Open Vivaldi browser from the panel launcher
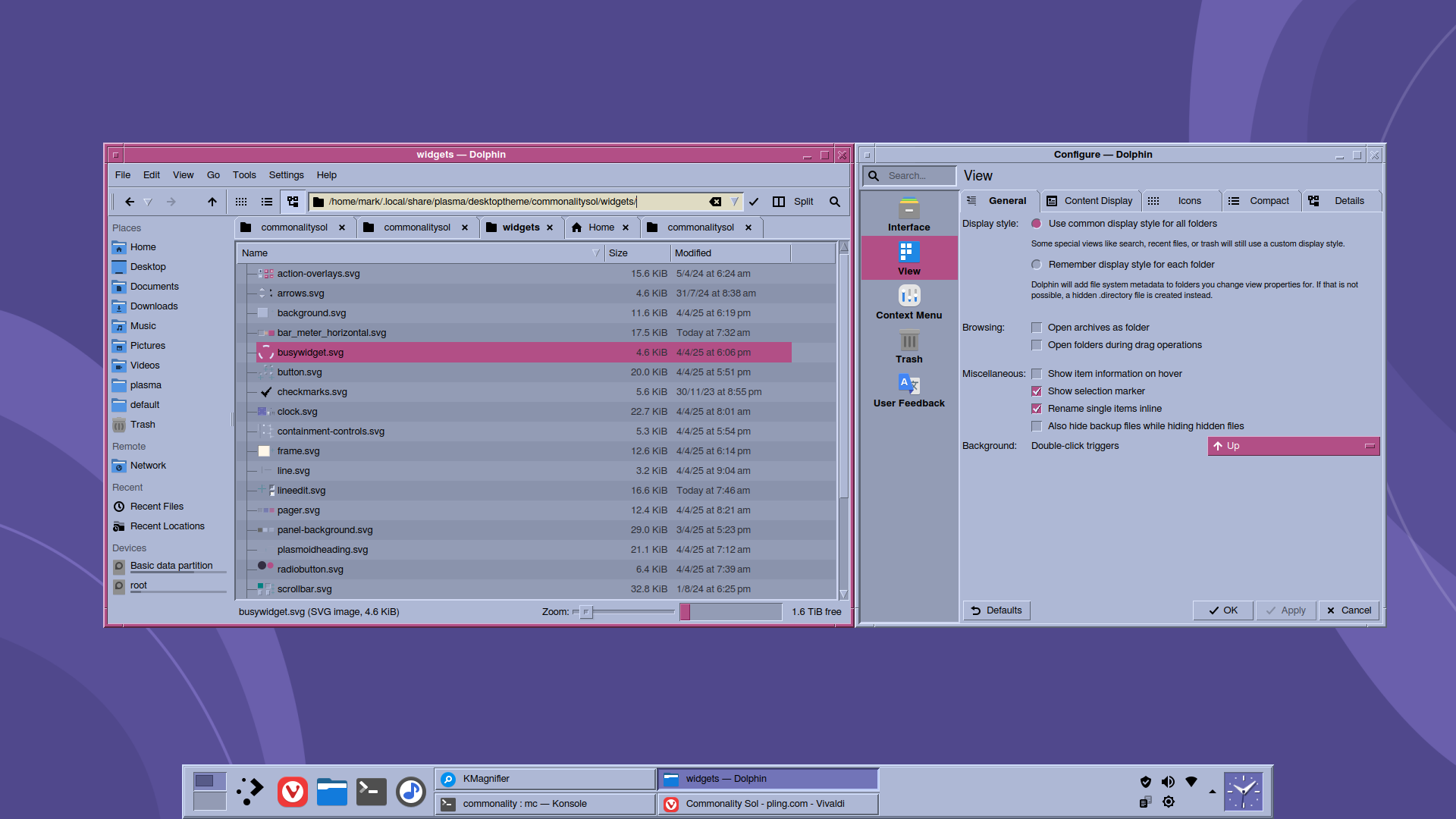This screenshot has height=819, width=1456. (x=293, y=792)
